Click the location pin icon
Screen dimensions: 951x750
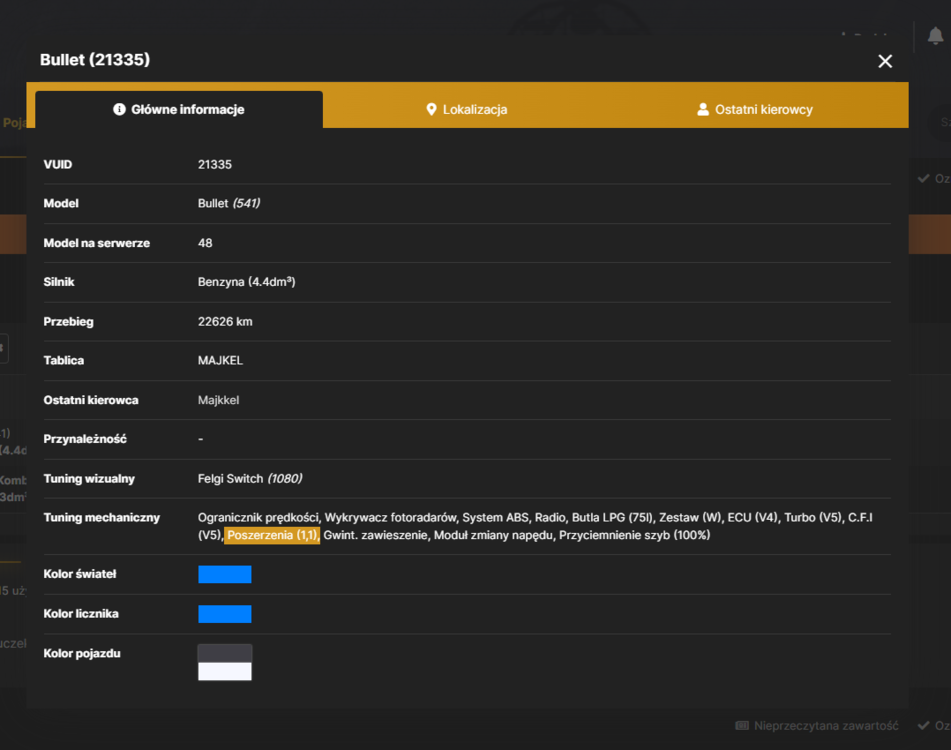[431, 109]
